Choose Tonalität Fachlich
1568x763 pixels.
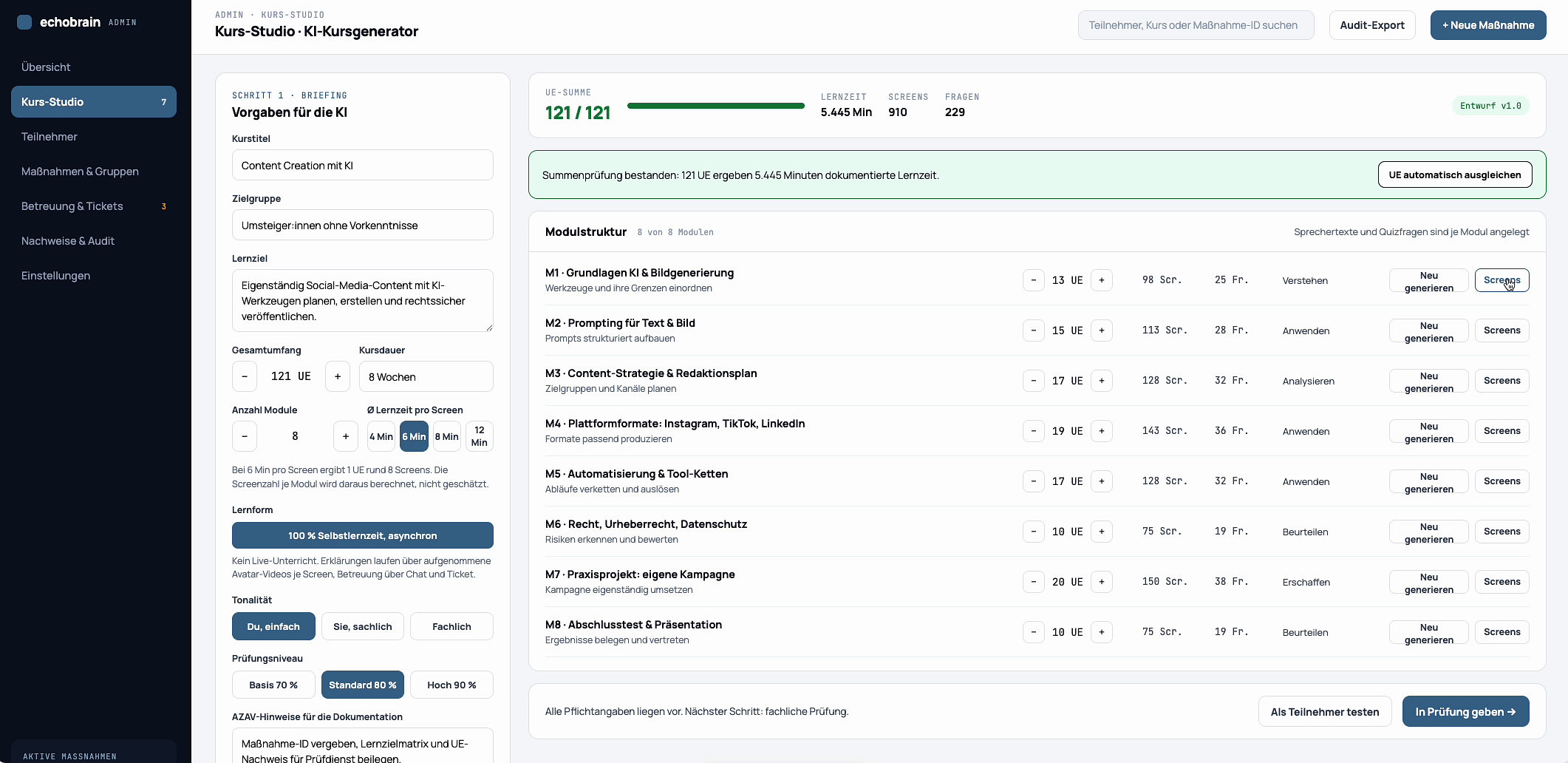451,626
